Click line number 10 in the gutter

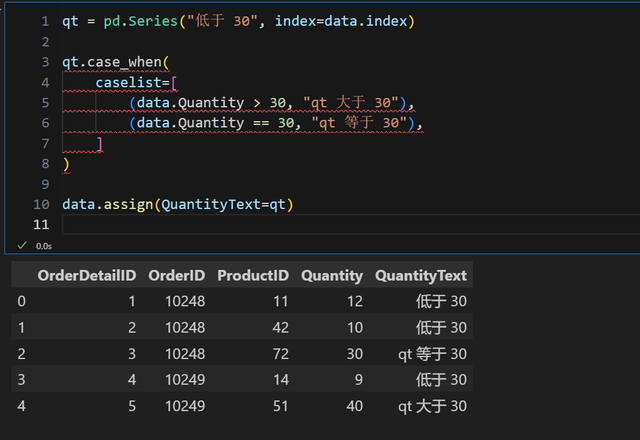(x=42, y=204)
